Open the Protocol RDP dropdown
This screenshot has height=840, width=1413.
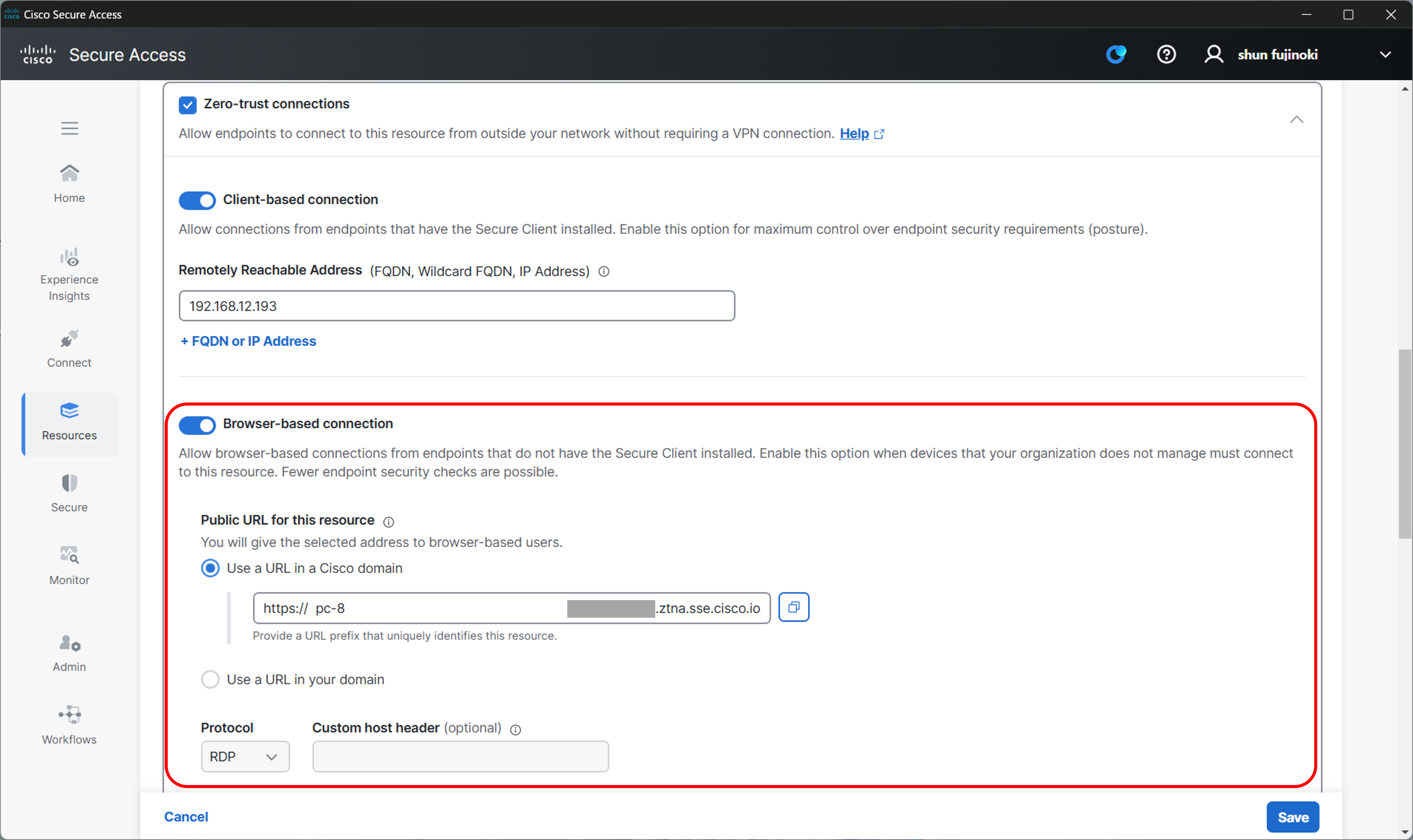[245, 756]
